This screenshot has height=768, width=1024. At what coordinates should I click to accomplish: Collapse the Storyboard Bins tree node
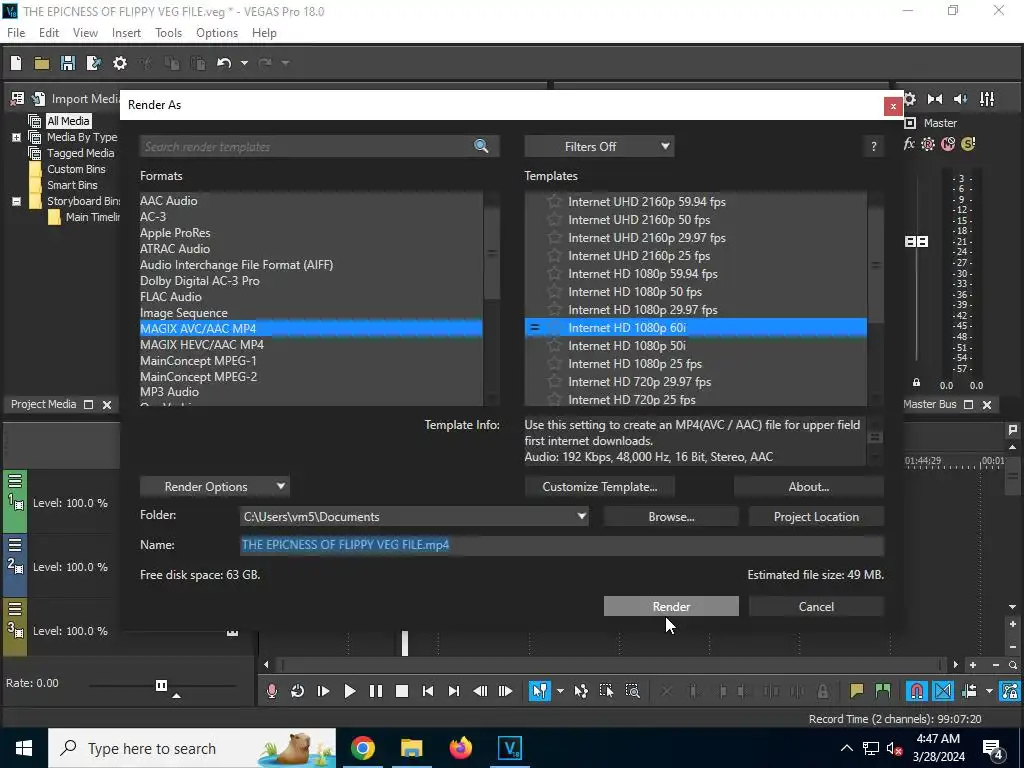(x=16, y=201)
